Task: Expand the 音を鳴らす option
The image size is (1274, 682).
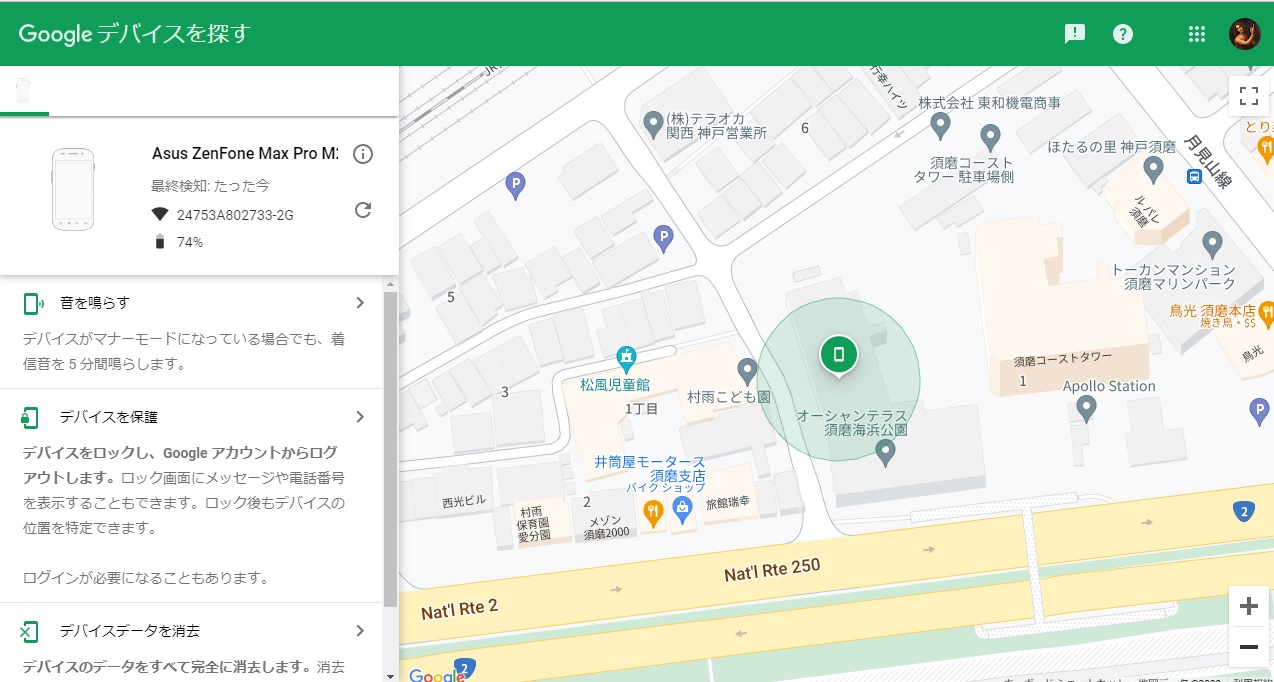Action: [x=360, y=303]
